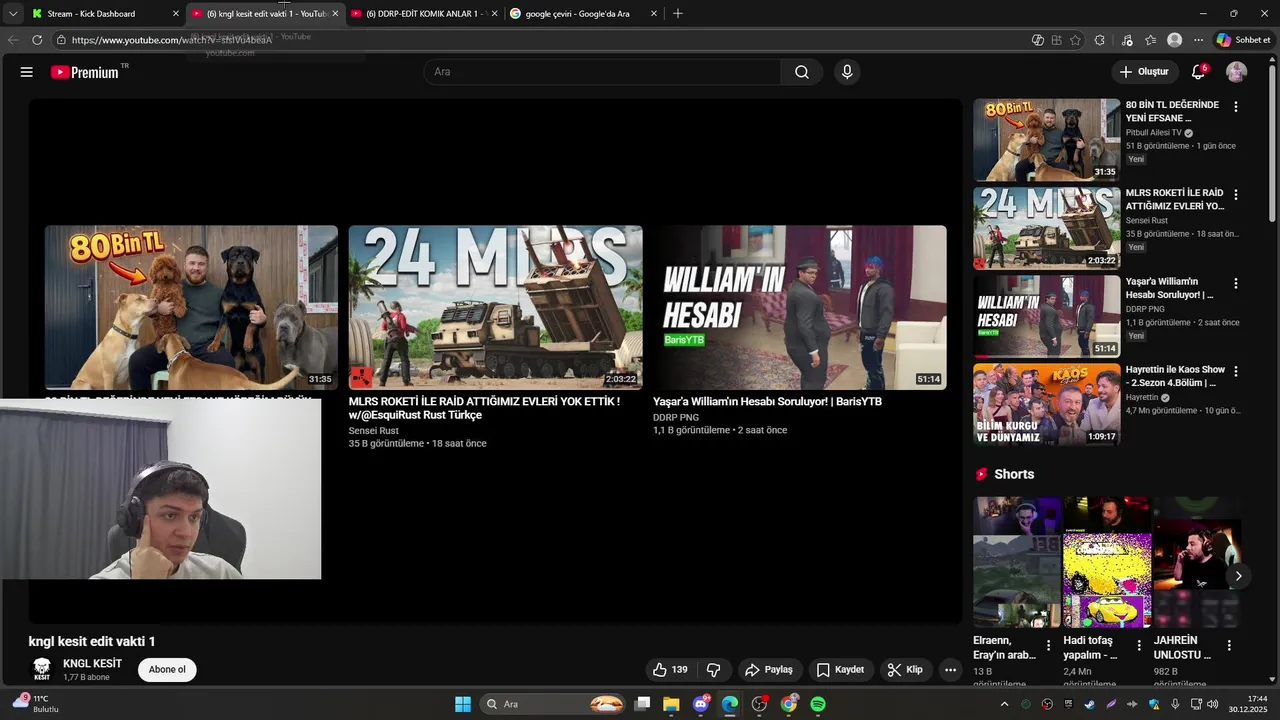Open MLRS ROKETİ İLE RAİD end-screen title
This screenshot has height=720, width=1280.
(x=484, y=408)
